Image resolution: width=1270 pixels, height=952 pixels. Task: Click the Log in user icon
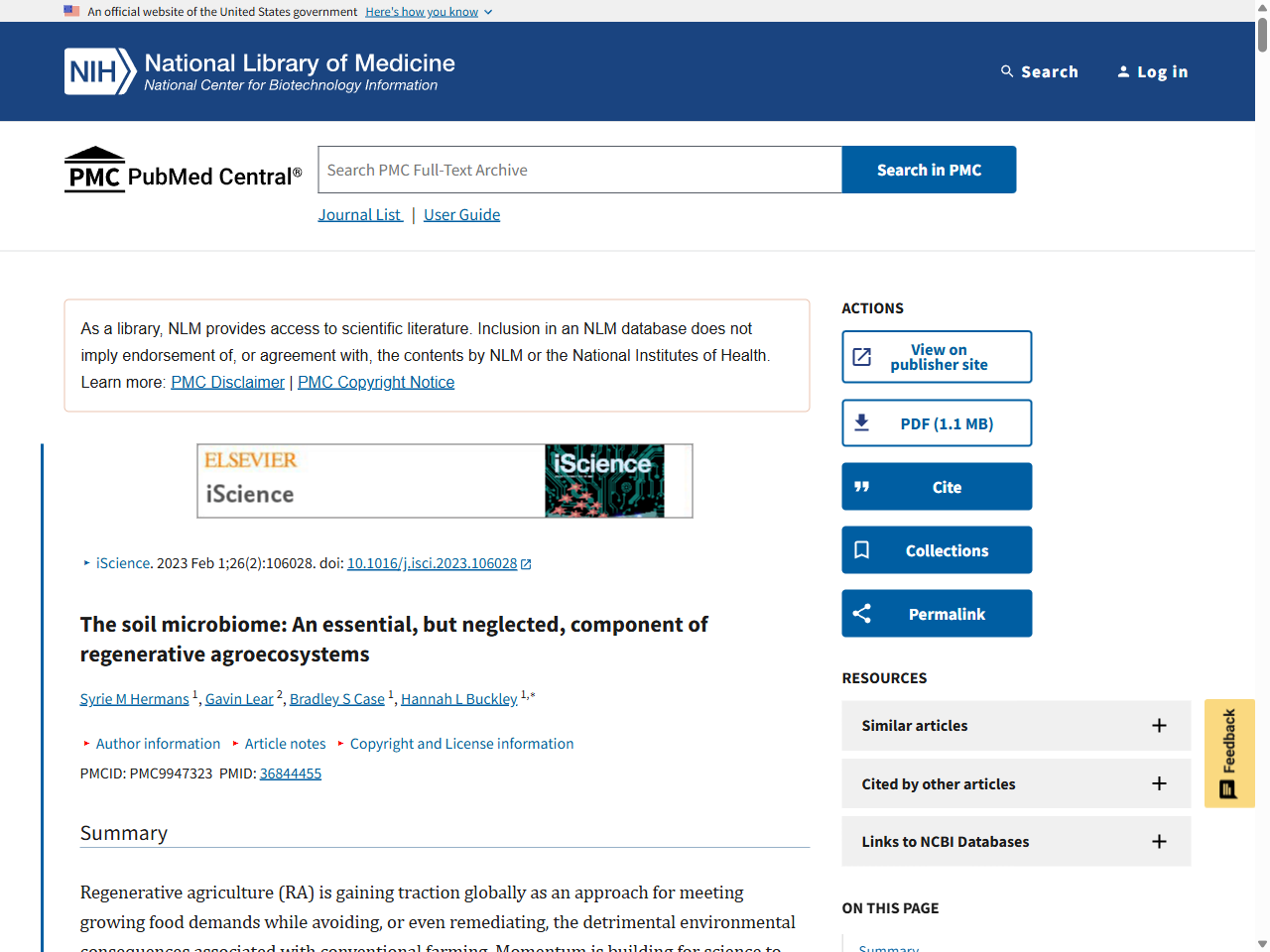click(1123, 71)
